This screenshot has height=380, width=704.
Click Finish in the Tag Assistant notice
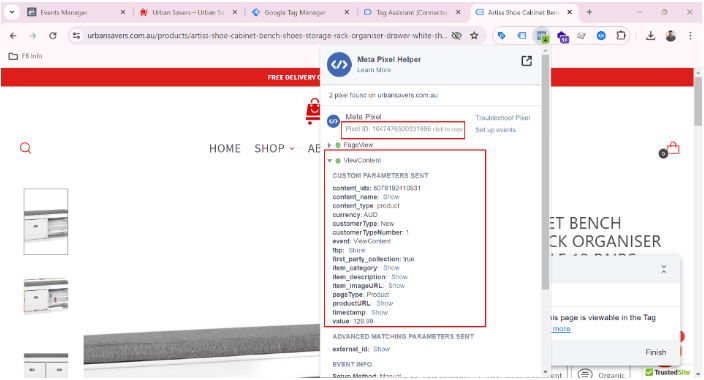656,352
